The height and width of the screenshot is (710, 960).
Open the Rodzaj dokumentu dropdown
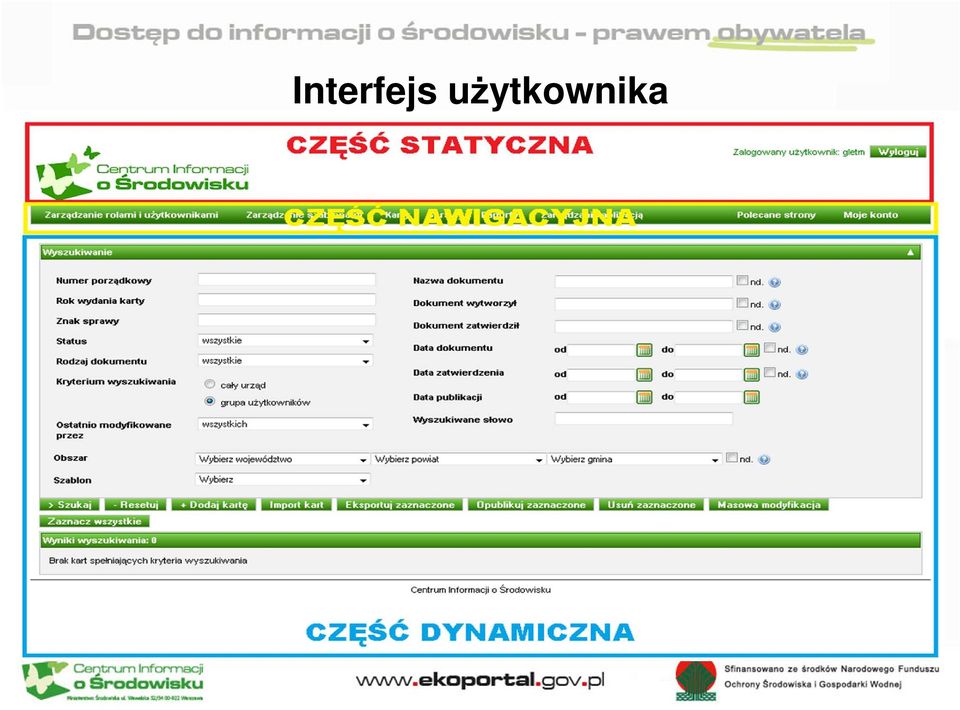click(x=285, y=361)
